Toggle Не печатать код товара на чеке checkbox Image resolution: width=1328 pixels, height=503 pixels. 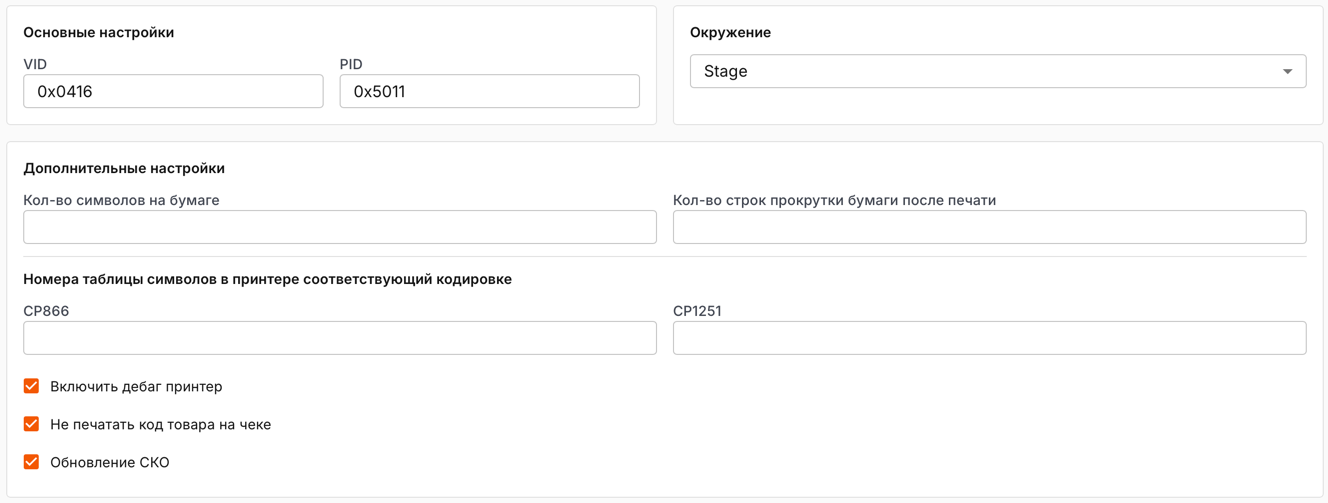[x=32, y=424]
